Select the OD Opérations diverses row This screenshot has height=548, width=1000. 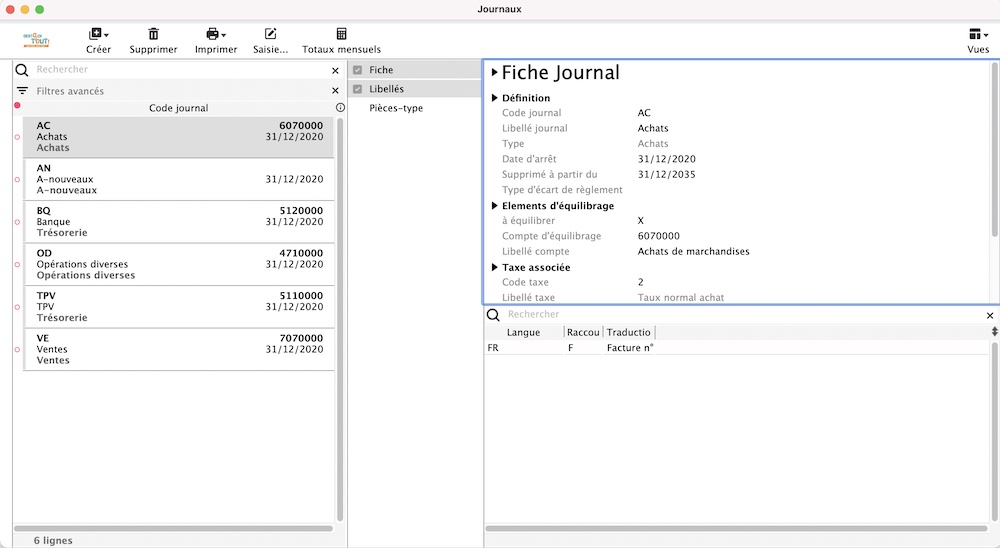[179, 264]
